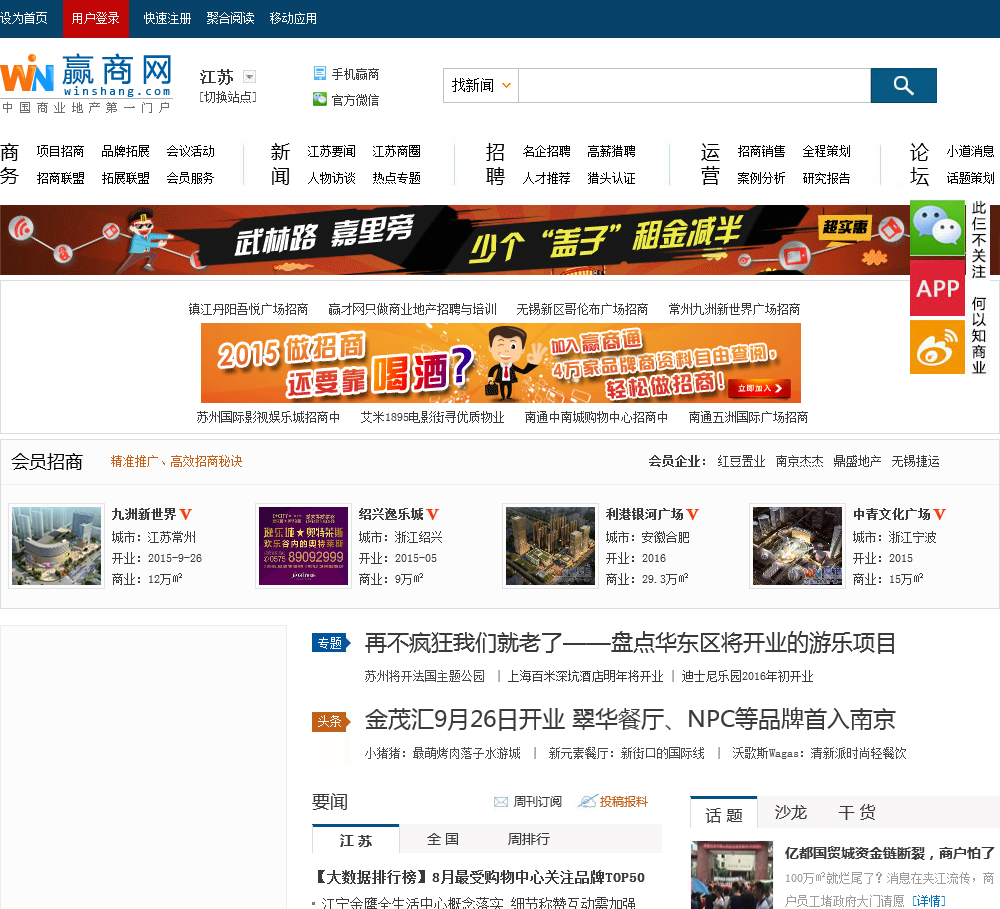Open 项目招商 navigation link
1000x909 pixels.
click(x=61, y=151)
